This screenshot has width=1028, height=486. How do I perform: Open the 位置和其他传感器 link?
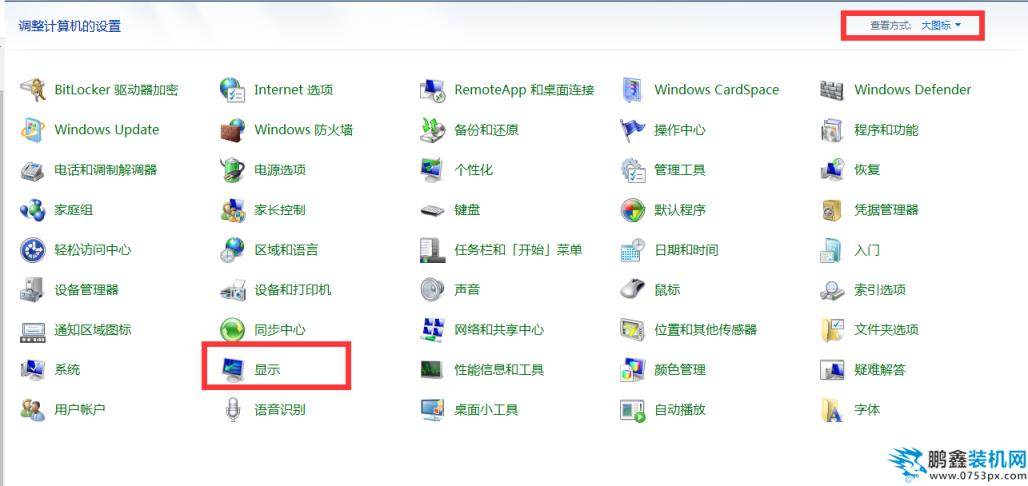click(705, 330)
